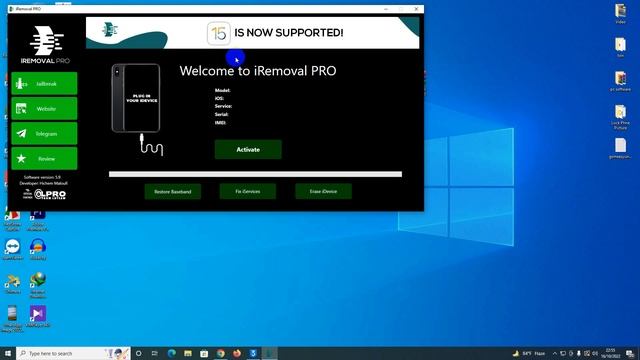The height and width of the screenshot is (360, 640).
Task: Open the 'pc software' desktop folder
Action: pos(620,81)
